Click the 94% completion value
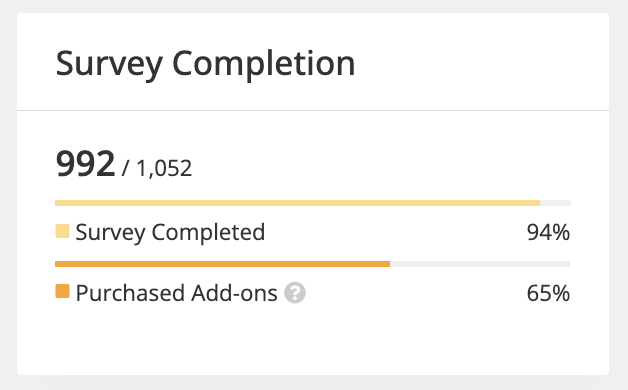The image size is (628, 390). (548, 232)
